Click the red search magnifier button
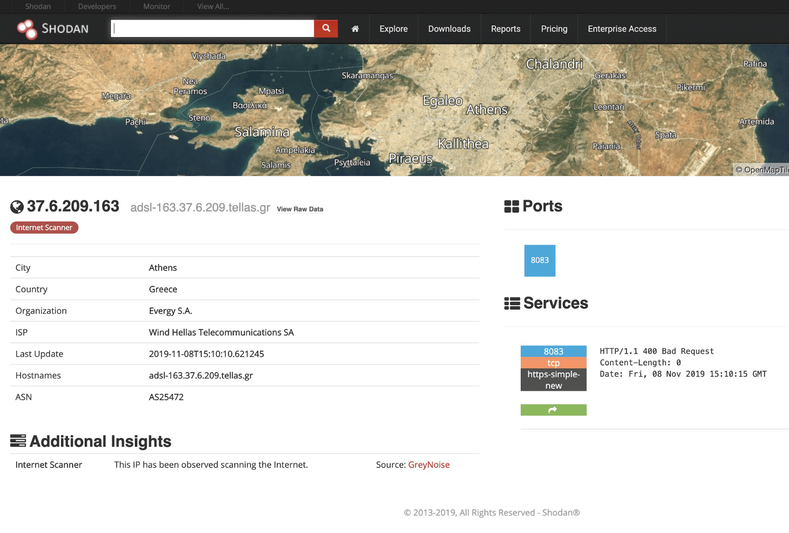Screen dimensions: 789x533 point(326,28)
